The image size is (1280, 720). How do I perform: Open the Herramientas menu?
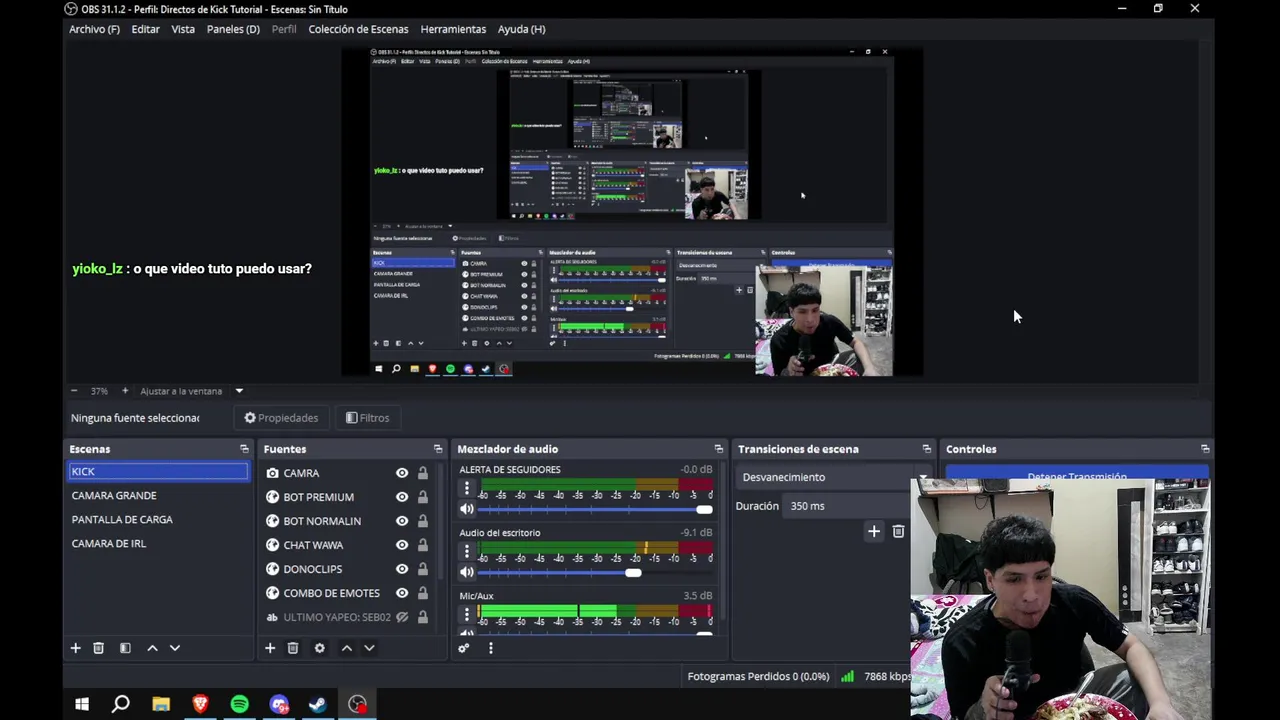click(x=453, y=29)
